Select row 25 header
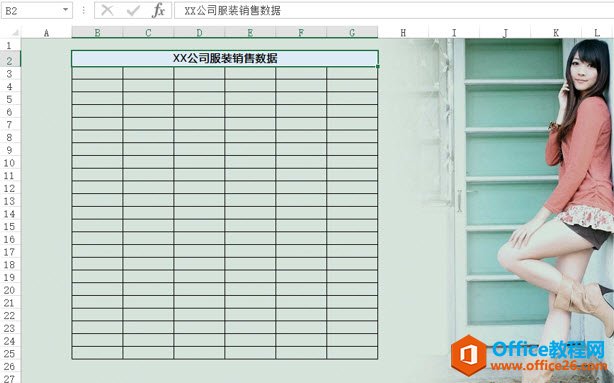The image size is (614, 383). (x=10, y=354)
